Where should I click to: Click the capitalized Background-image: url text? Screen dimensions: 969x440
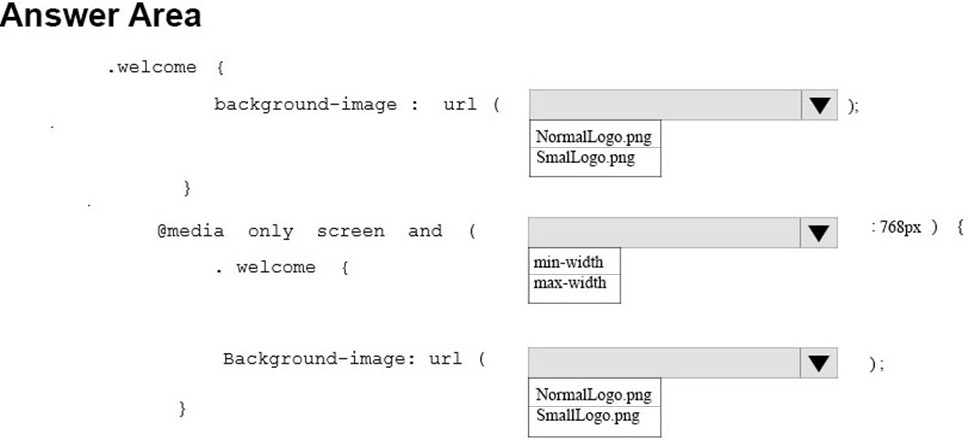[x=354, y=360]
